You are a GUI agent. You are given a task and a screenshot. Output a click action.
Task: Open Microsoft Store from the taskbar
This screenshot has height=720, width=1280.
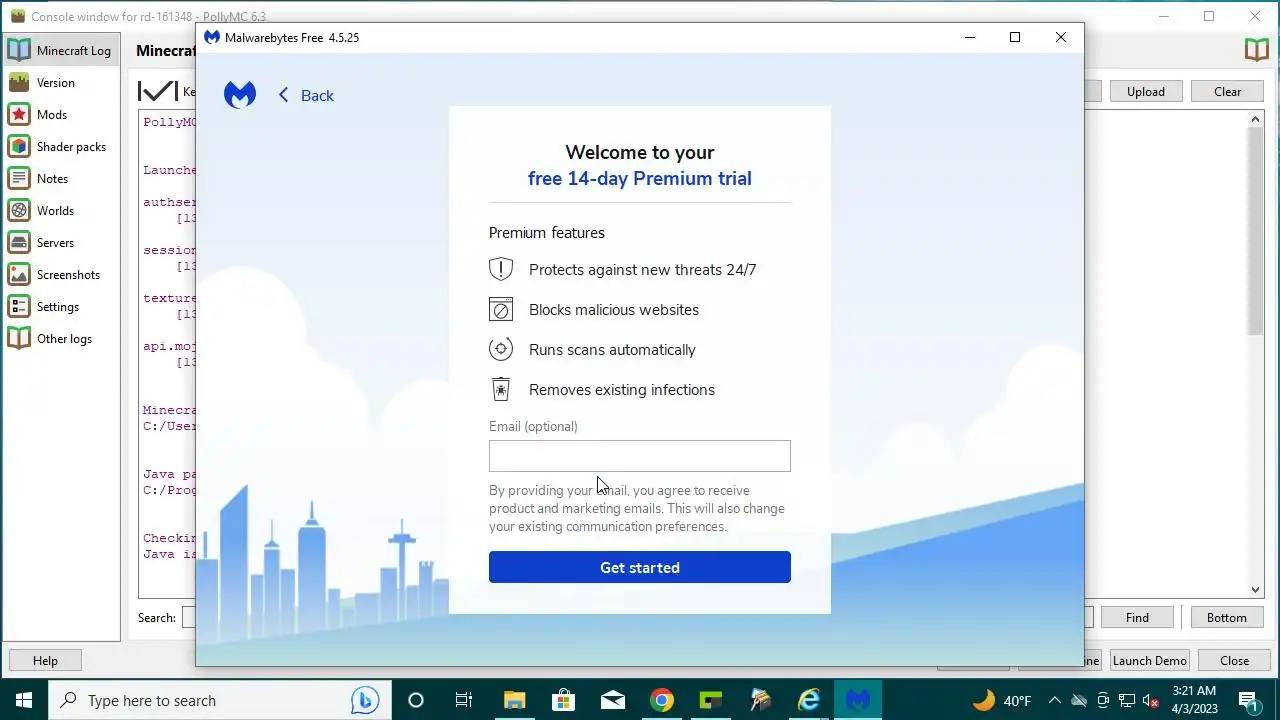click(x=563, y=700)
